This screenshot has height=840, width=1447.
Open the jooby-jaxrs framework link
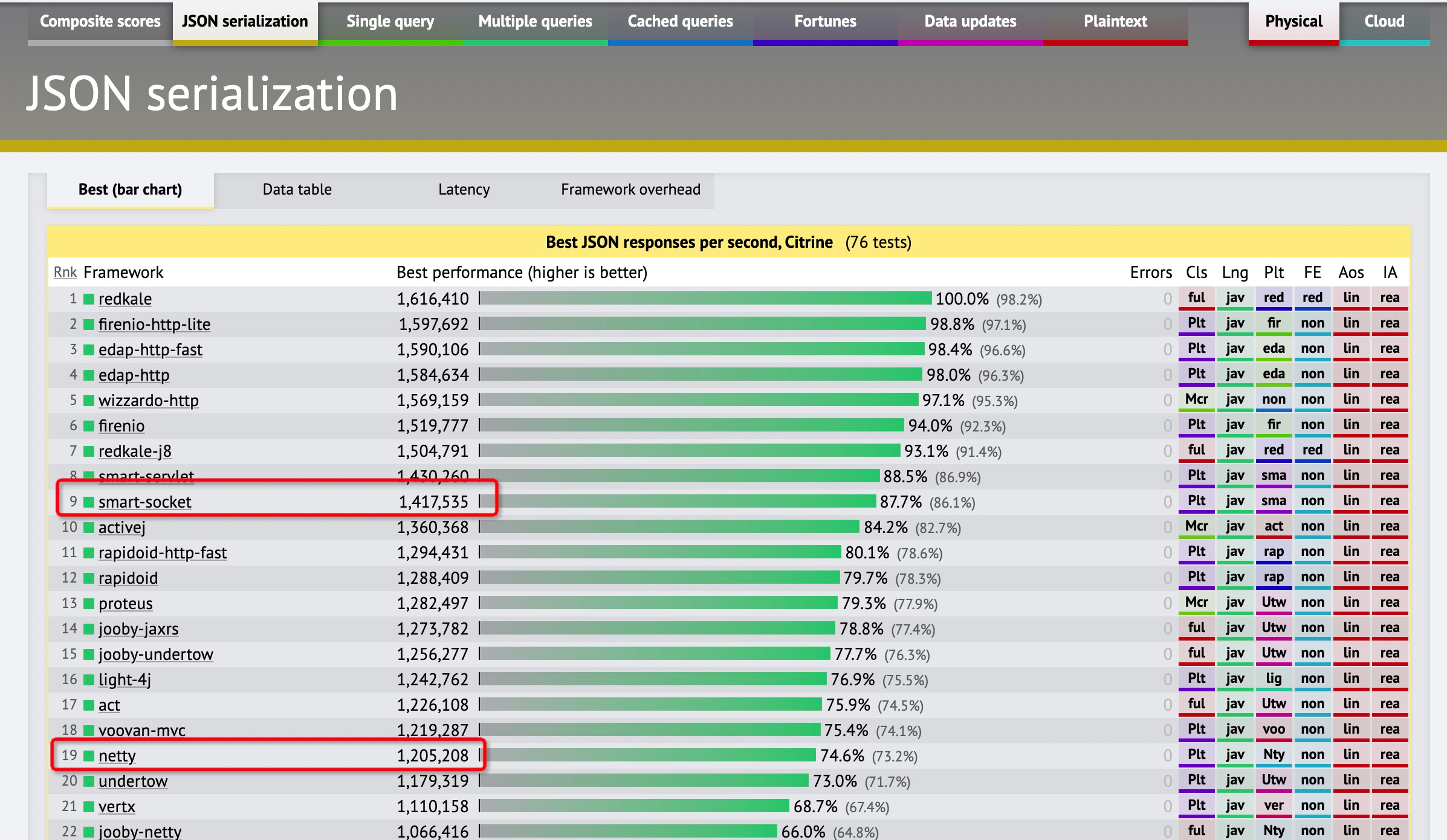138,629
